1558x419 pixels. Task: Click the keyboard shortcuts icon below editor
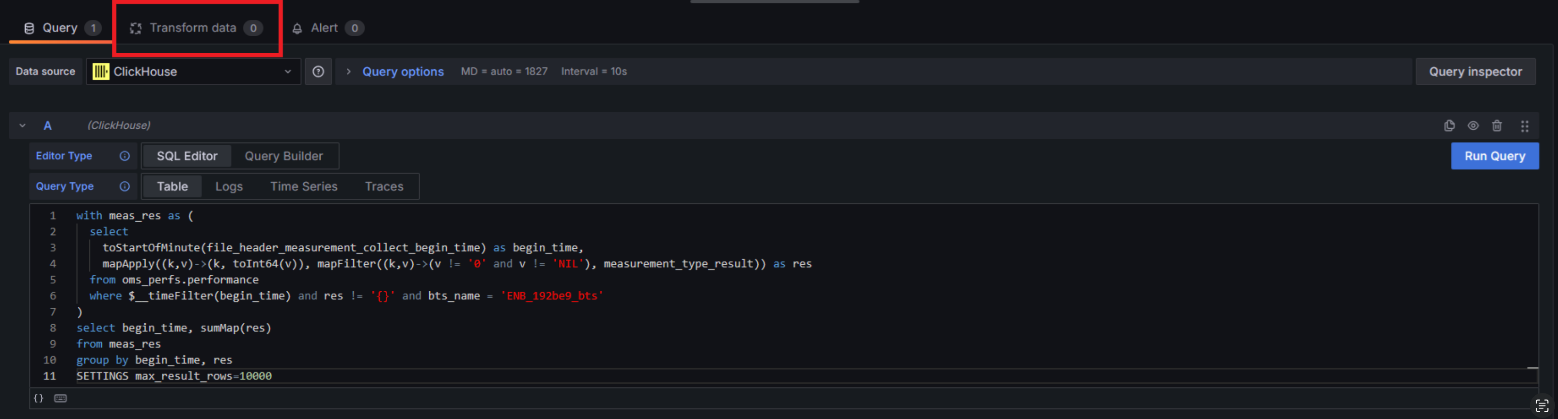tap(61, 398)
